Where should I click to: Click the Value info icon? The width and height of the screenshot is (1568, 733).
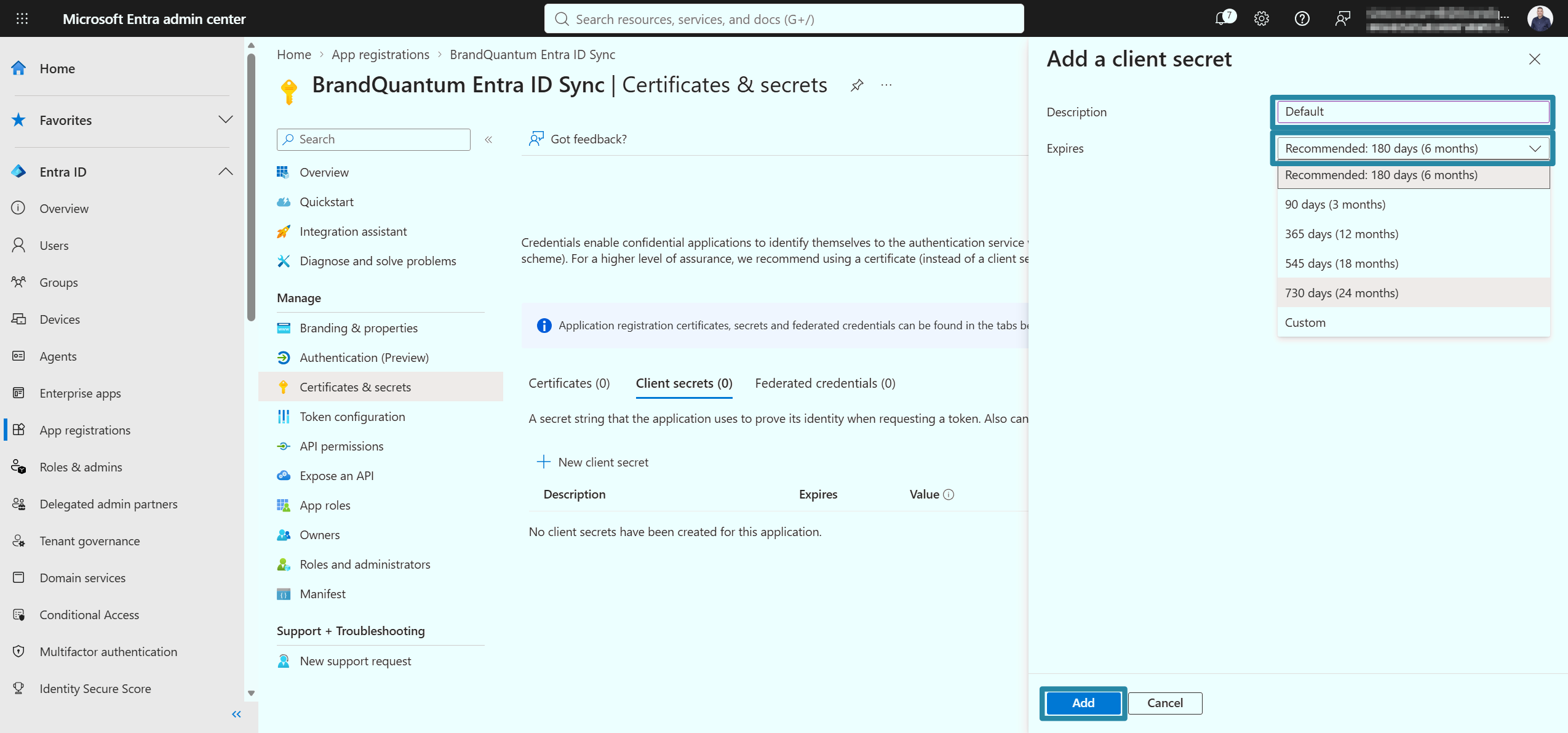tap(949, 494)
